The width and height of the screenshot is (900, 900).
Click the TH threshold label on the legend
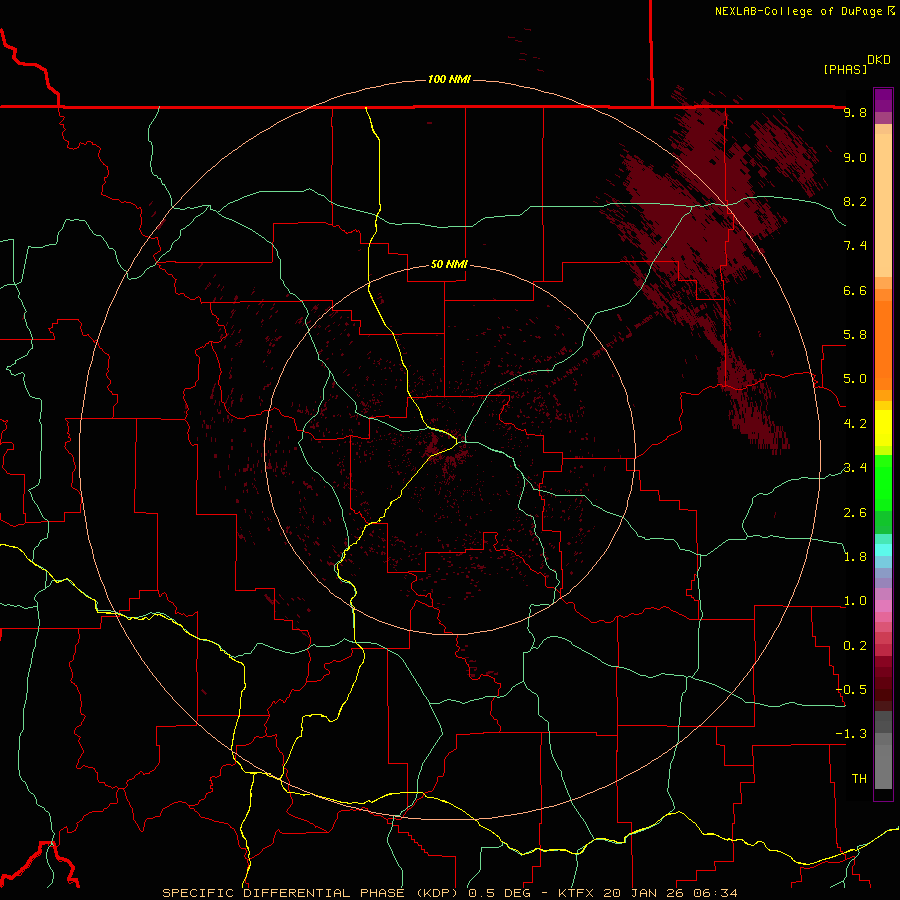[859, 778]
